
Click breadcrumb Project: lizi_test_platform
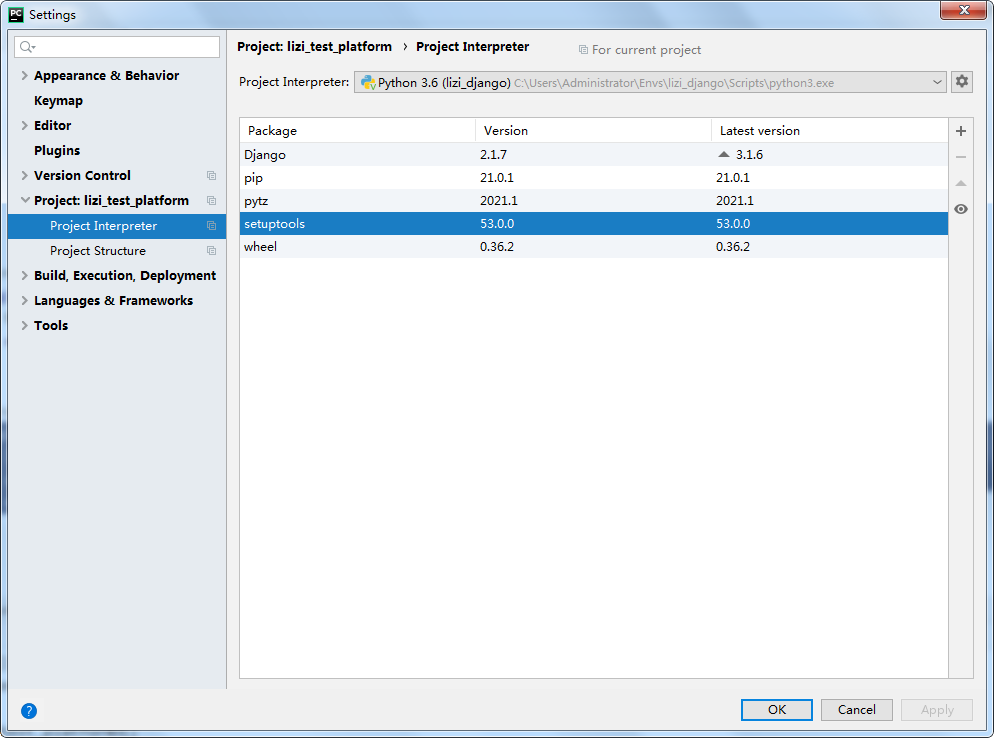pyautogui.click(x=314, y=47)
